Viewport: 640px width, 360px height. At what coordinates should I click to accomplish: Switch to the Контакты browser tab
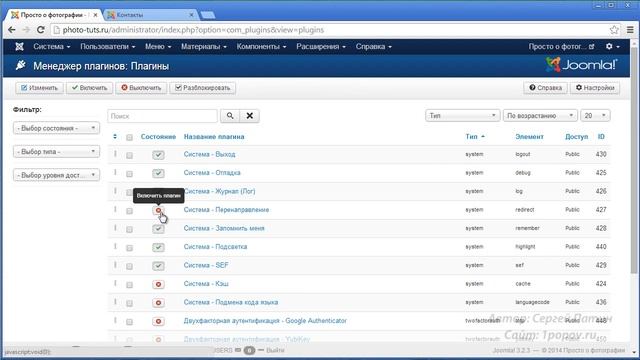pyautogui.click(x=149, y=15)
